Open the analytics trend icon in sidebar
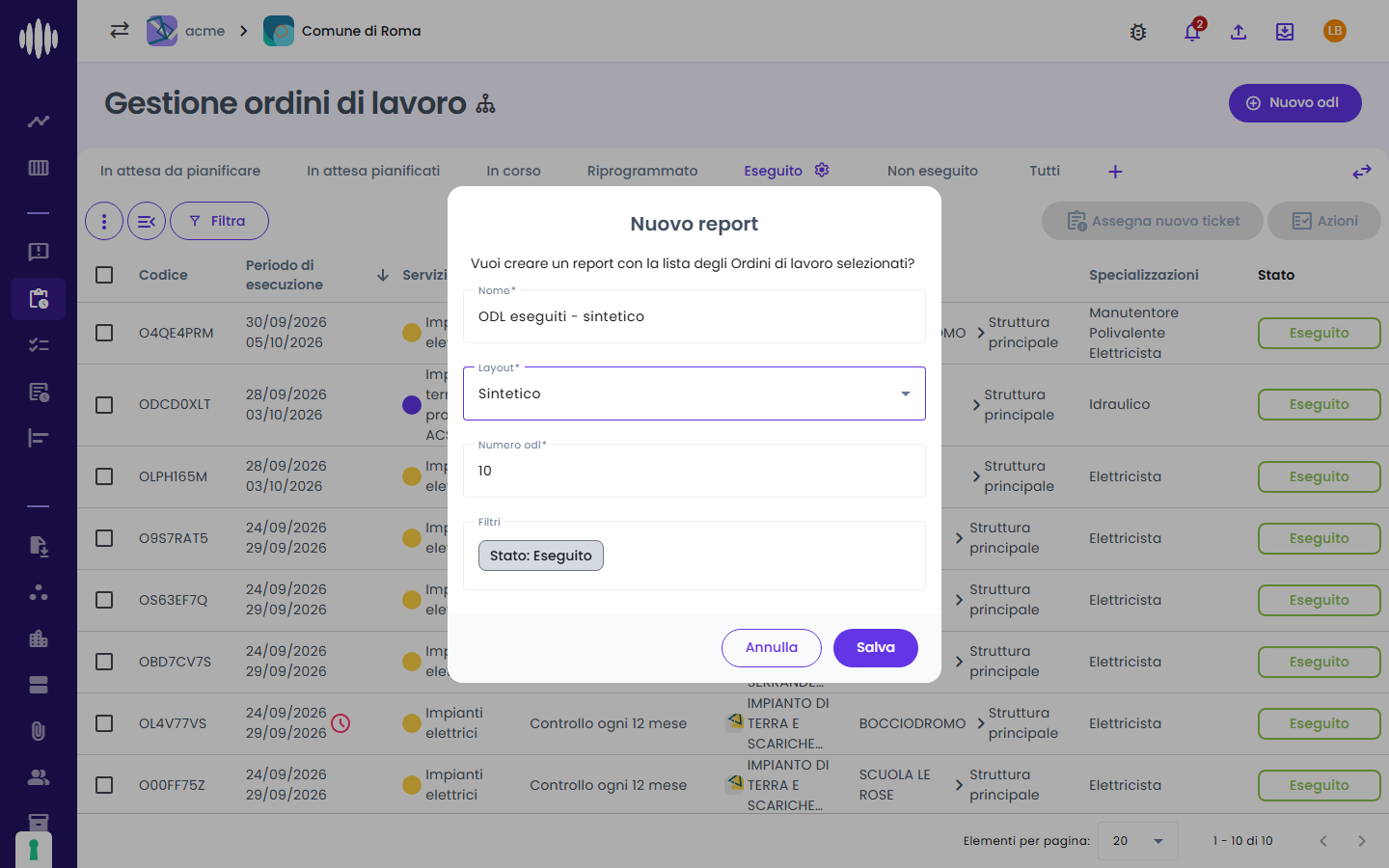The height and width of the screenshot is (868, 1389). [x=39, y=122]
